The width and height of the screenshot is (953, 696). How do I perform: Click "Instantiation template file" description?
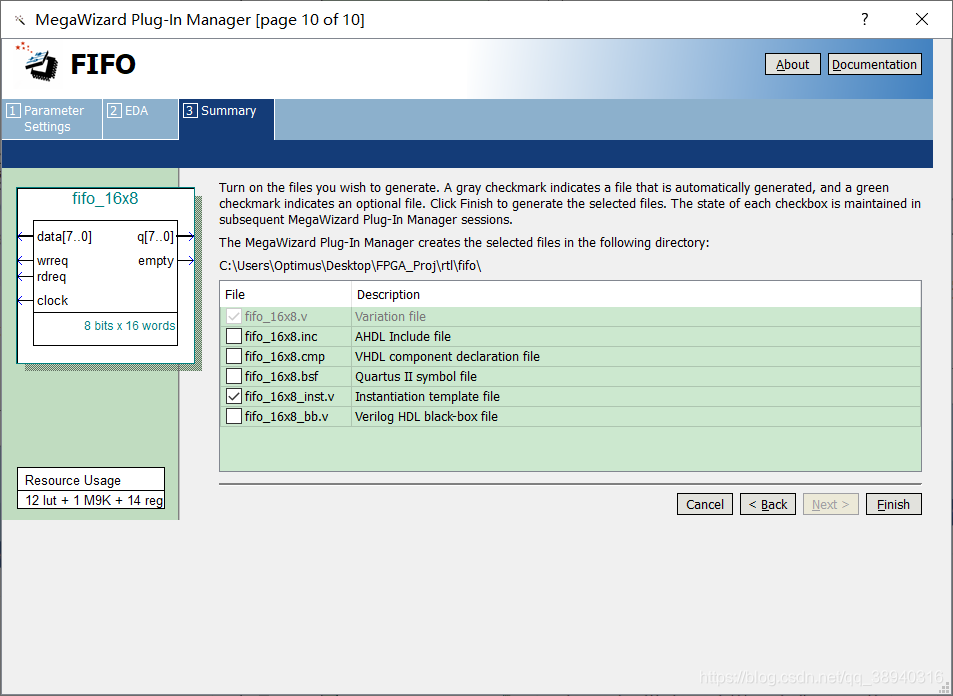(427, 396)
